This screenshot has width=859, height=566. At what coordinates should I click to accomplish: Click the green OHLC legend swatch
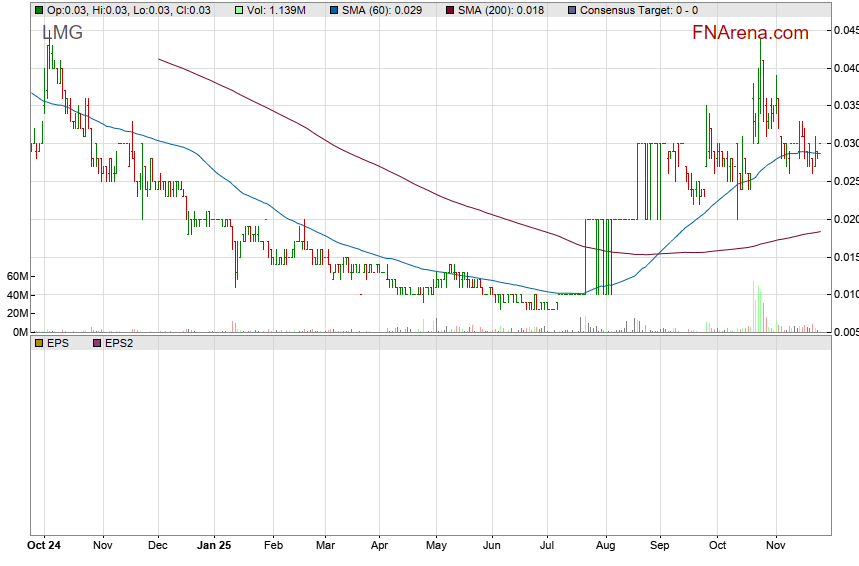[x=39, y=10]
